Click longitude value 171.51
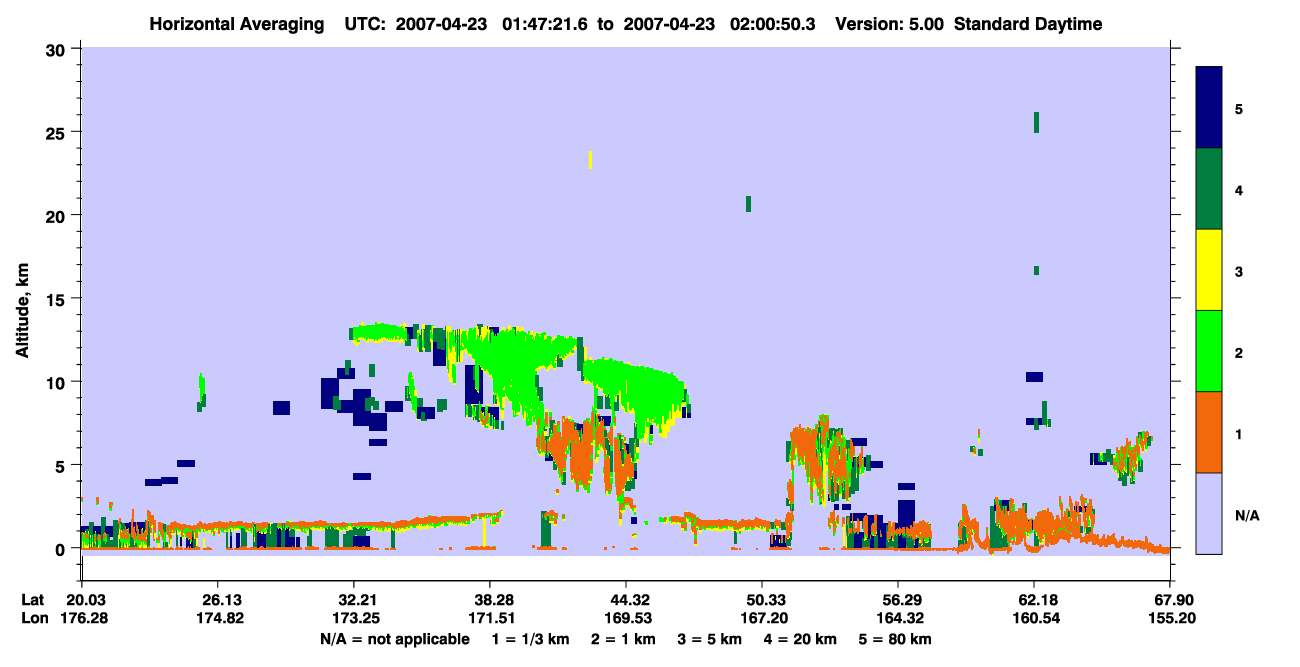The width and height of the screenshot is (1300, 667). tap(490, 619)
